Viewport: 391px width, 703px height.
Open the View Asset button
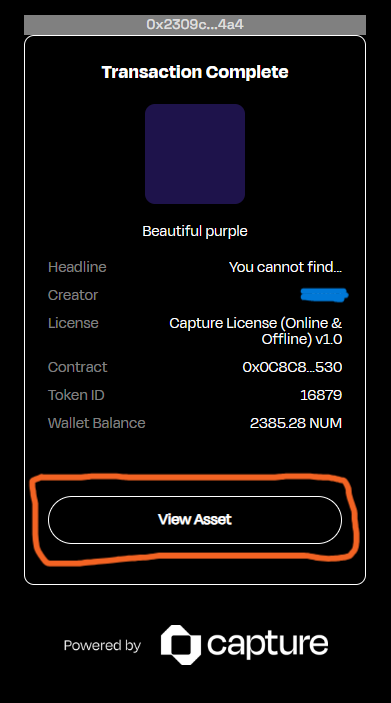pyautogui.click(x=195, y=520)
